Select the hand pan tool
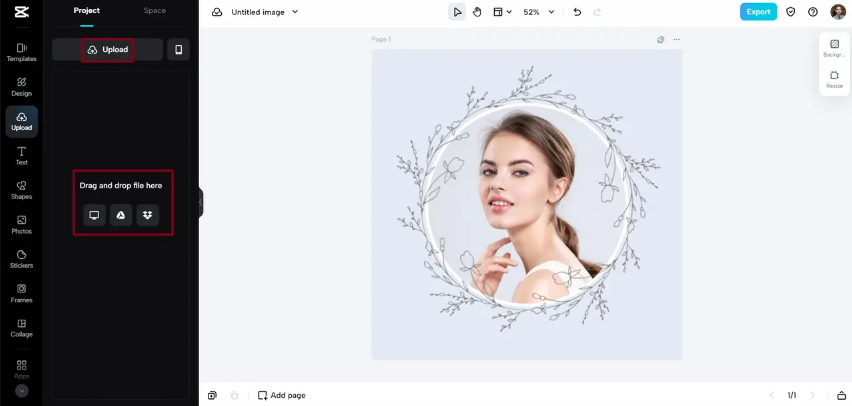 [x=477, y=12]
